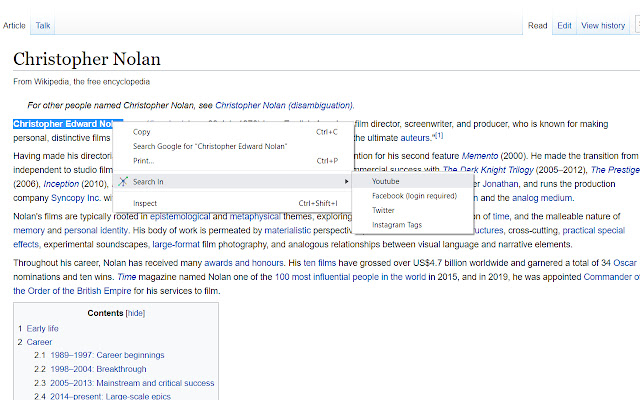Screen dimensions: 640x400
Task: Switch to the Talk tab
Action: pos(44,25)
